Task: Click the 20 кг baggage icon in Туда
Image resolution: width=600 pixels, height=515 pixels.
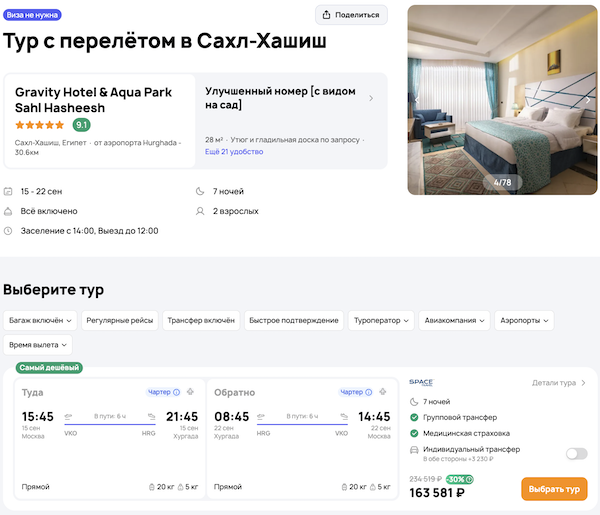Action: (150, 487)
